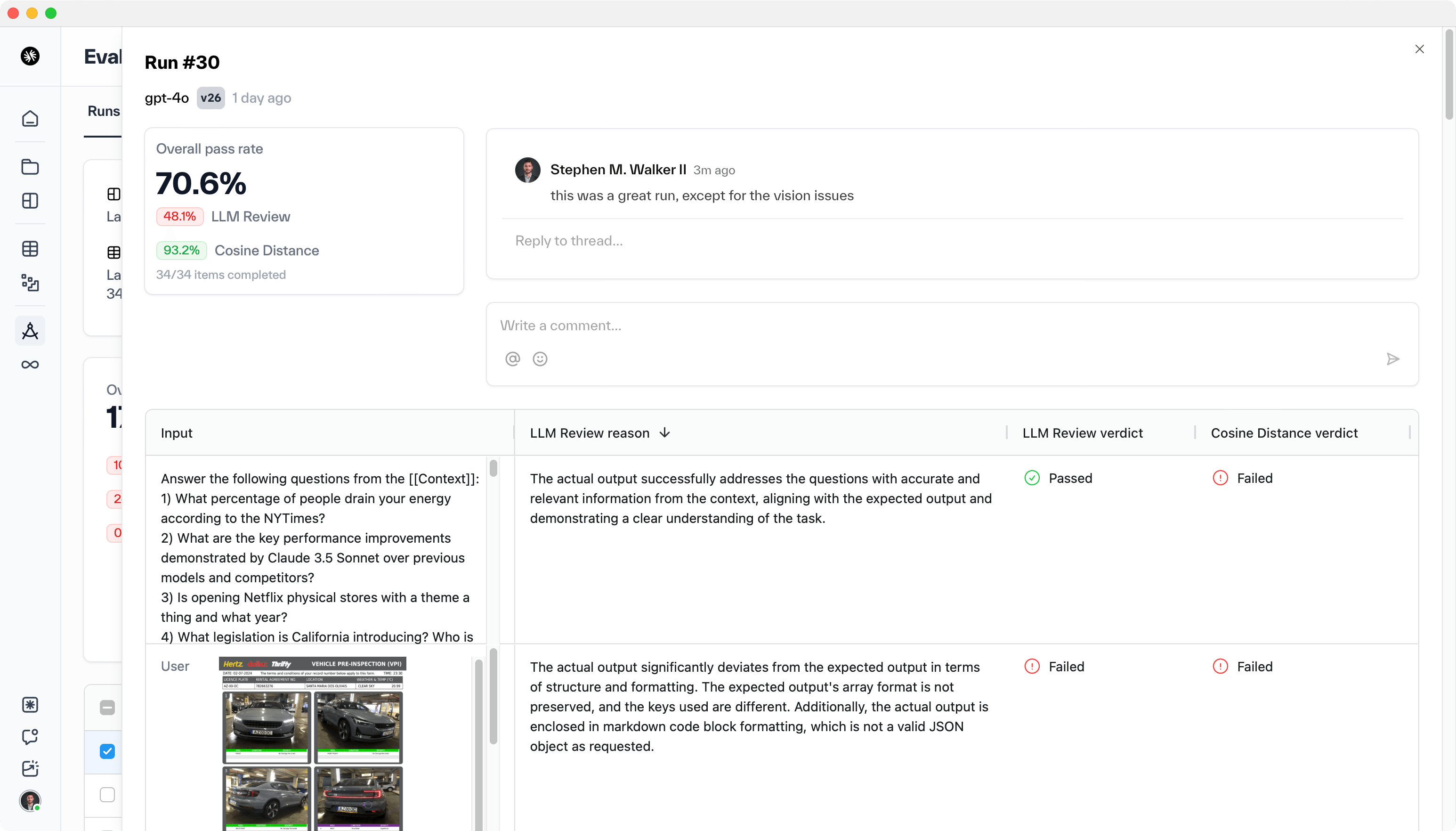
Task: Click the LLM Review verdict column header
Action: (1082, 433)
